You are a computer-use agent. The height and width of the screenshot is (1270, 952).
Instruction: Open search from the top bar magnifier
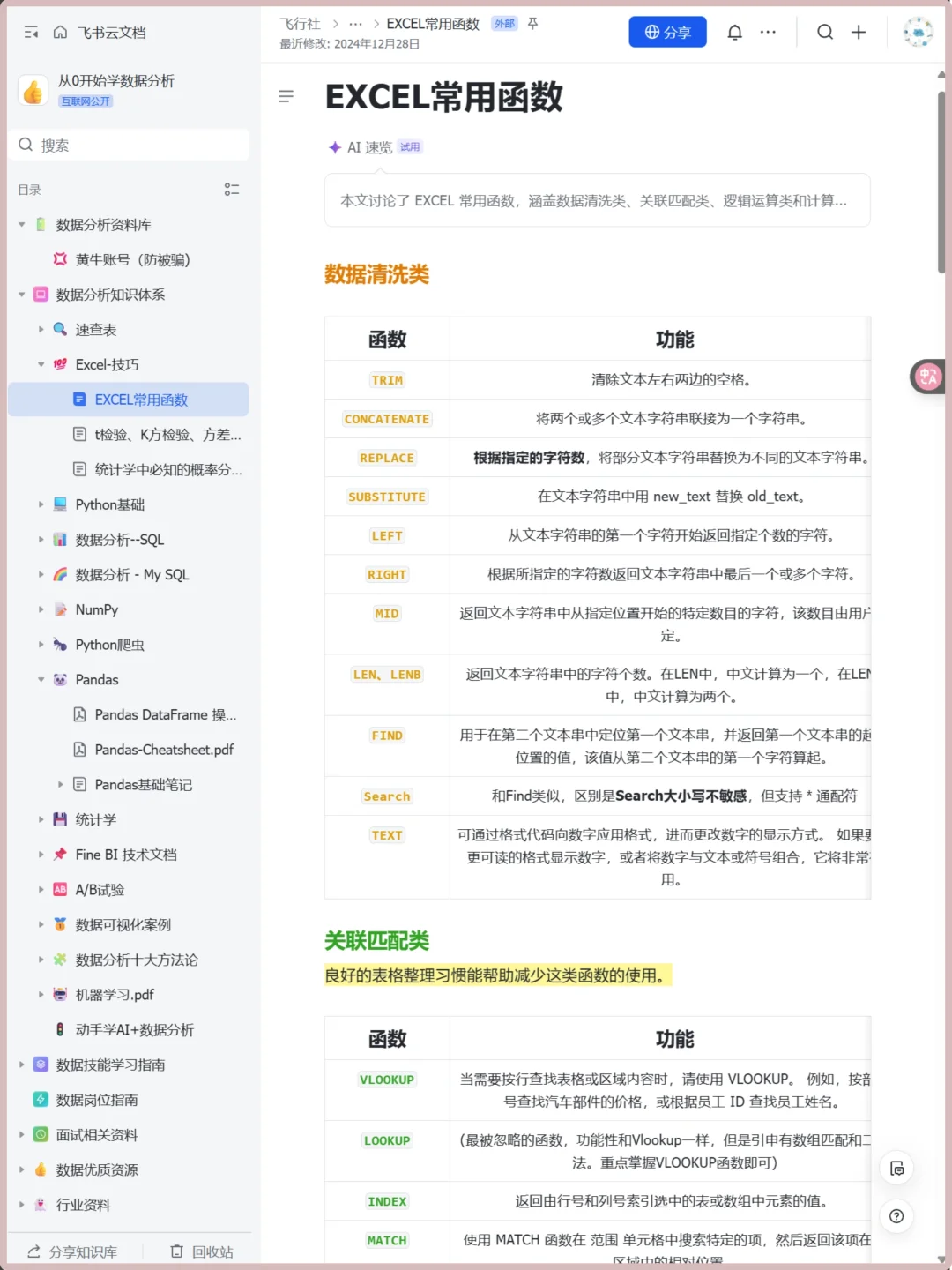[825, 32]
